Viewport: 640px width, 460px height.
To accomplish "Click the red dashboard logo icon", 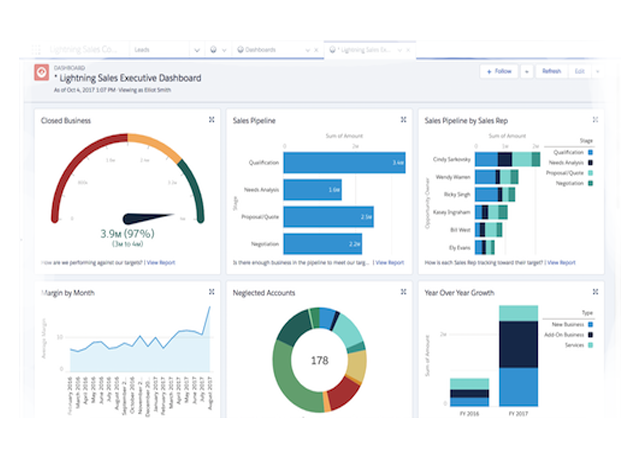I will [42, 73].
